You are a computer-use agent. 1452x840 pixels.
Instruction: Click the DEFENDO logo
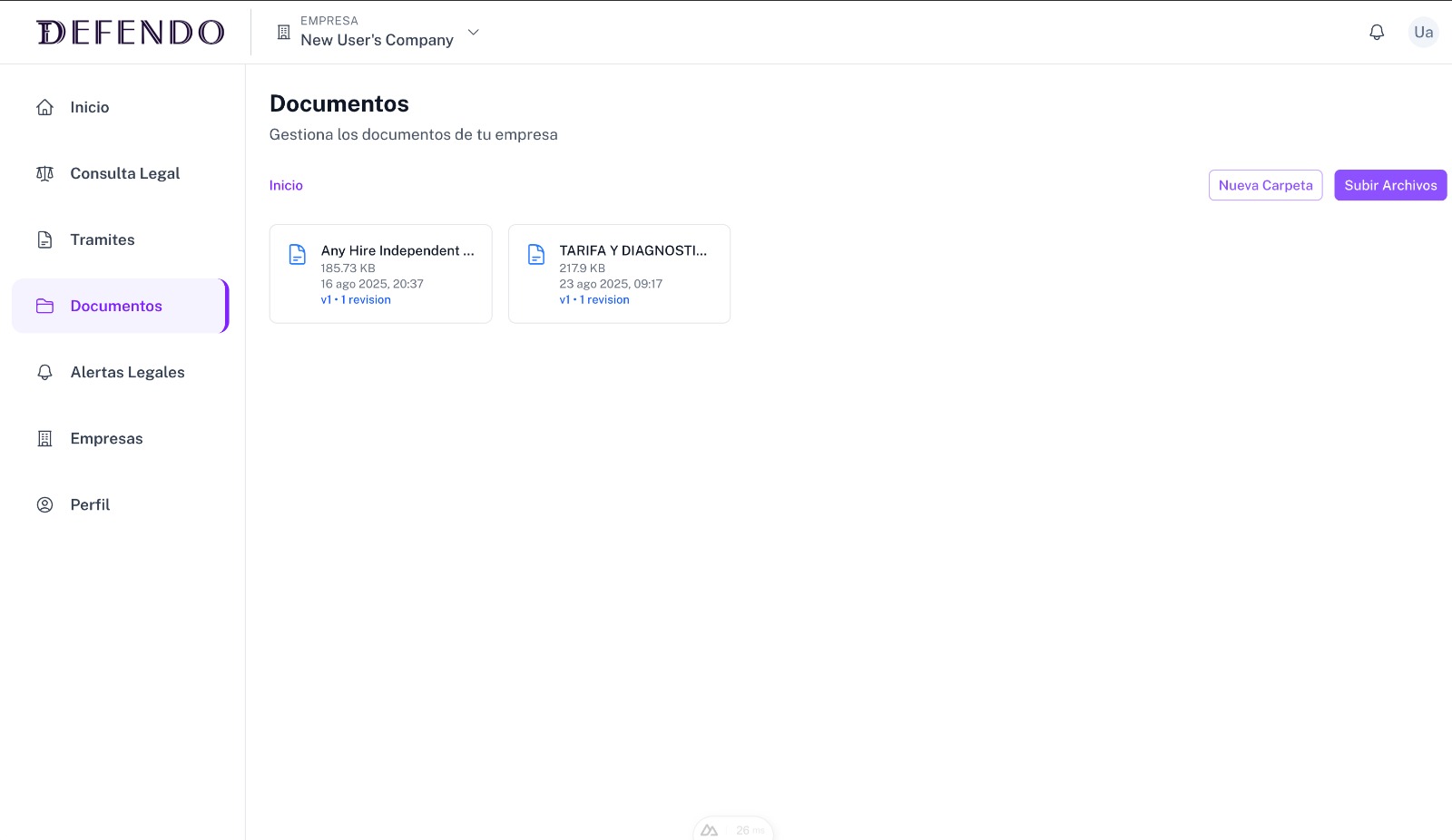(x=132, y=32)
